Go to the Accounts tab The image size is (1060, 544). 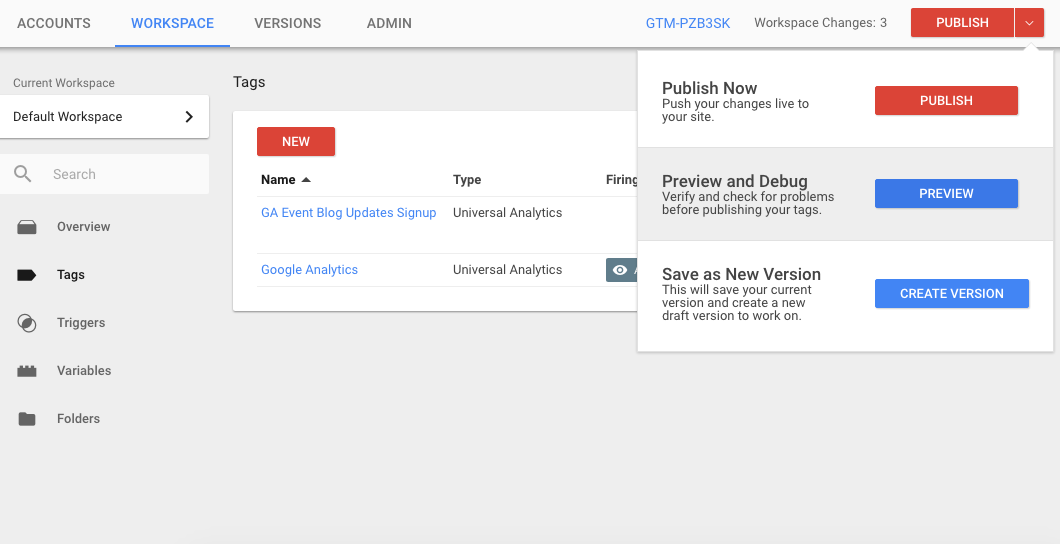tap(54, 23)
